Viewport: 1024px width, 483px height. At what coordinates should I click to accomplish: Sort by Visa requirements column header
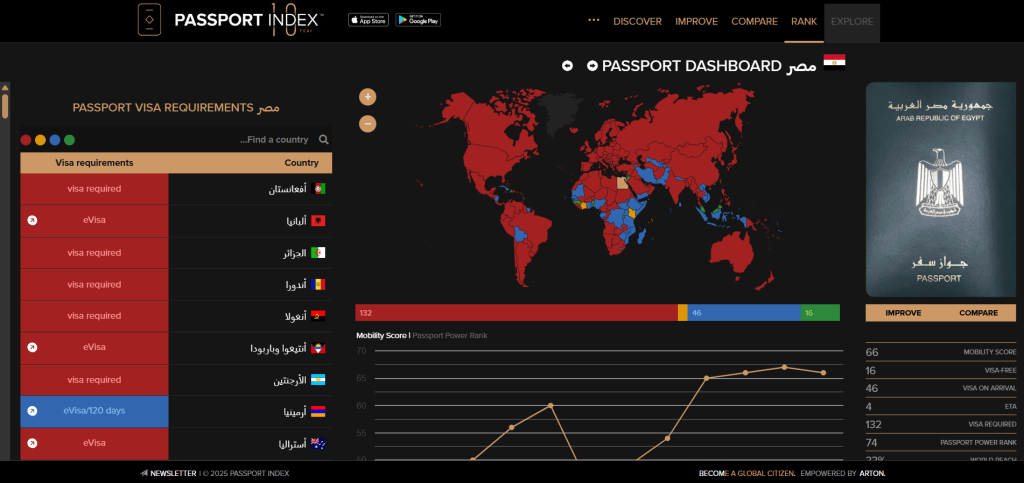click(94, 163)
